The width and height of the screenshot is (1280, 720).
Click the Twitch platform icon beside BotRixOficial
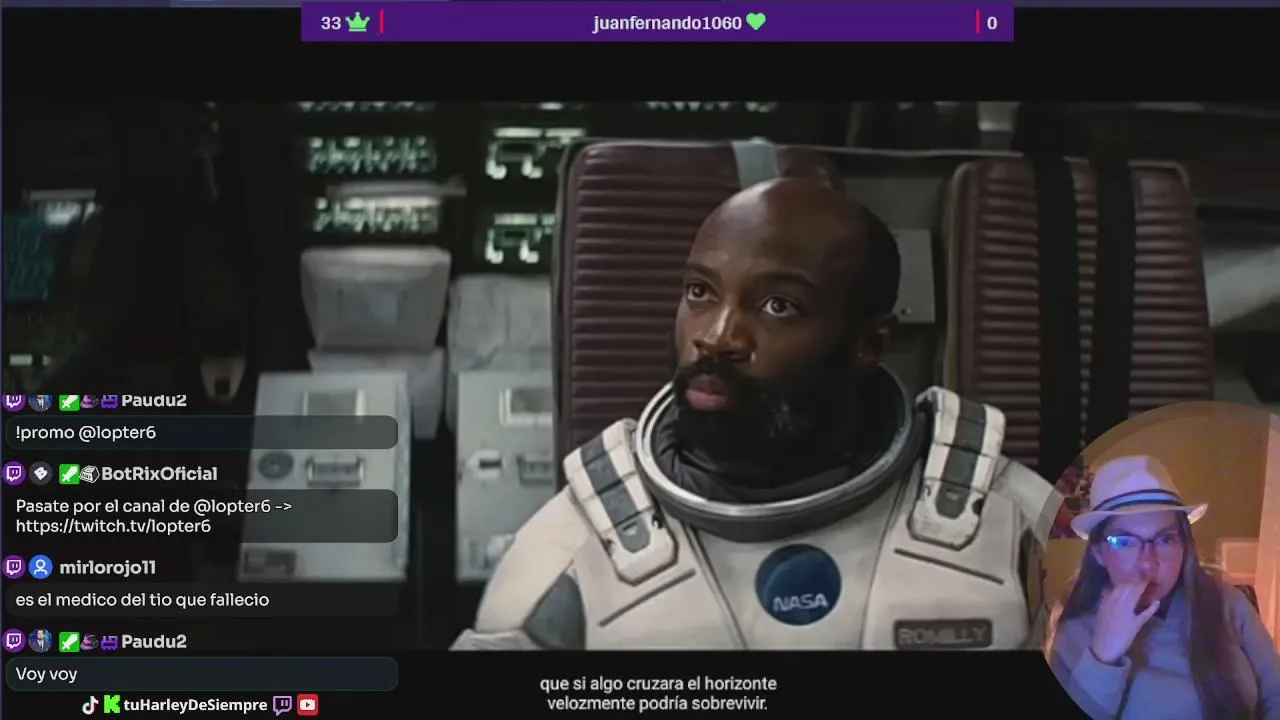(14, 473)
